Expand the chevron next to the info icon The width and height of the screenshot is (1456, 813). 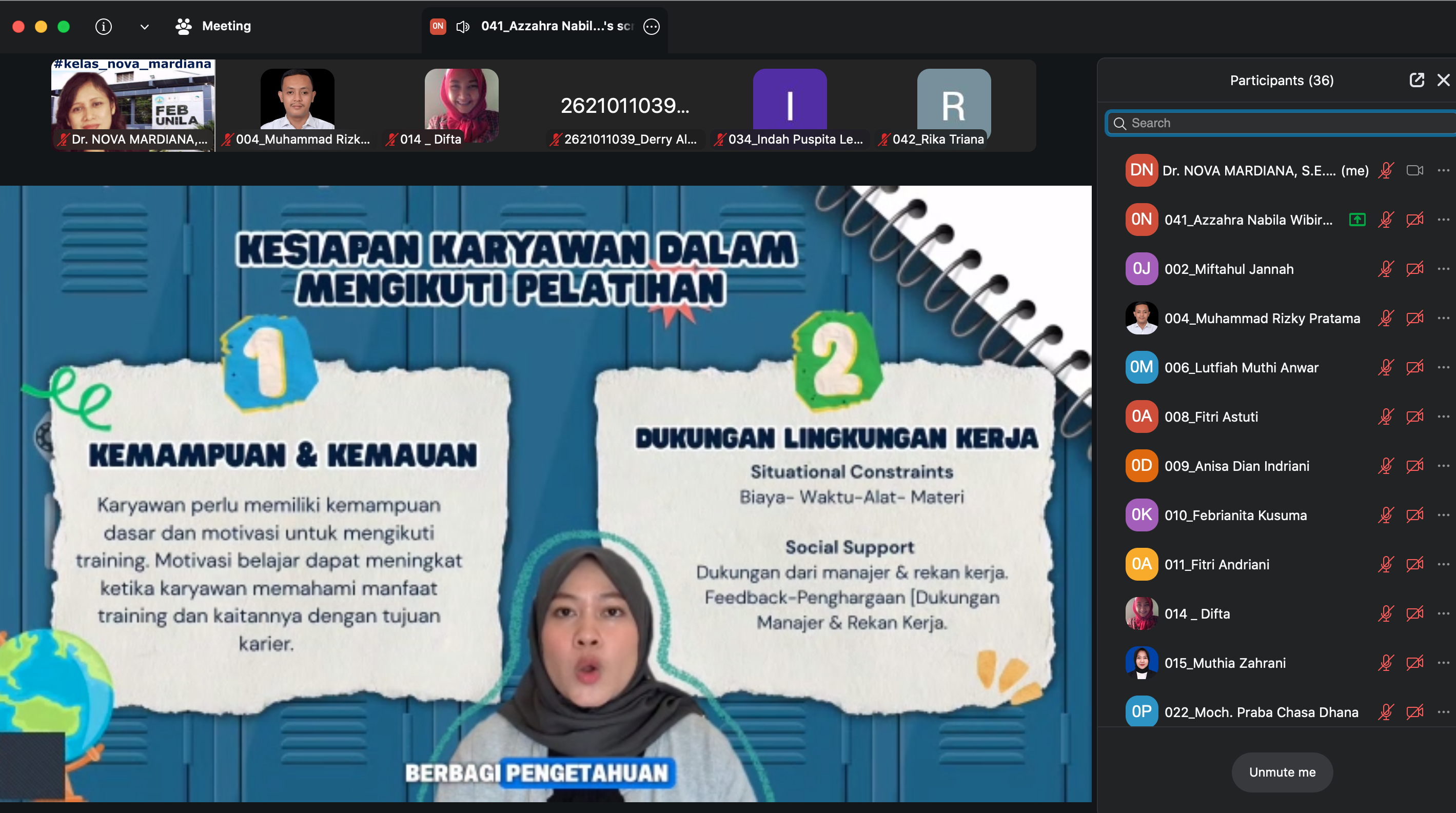(144, 27)
